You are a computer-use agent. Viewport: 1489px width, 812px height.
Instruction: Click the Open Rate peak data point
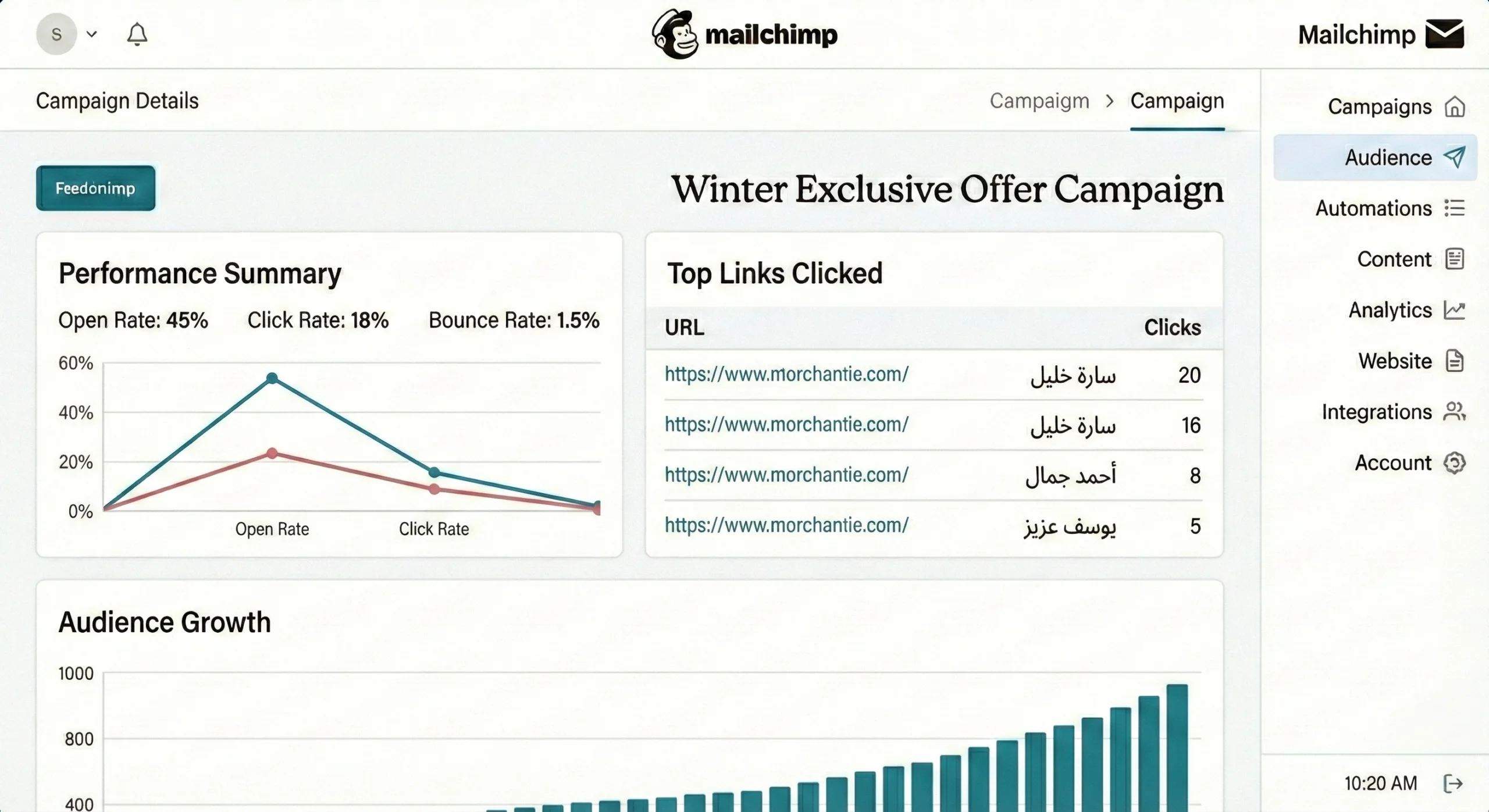pos(272,379)
